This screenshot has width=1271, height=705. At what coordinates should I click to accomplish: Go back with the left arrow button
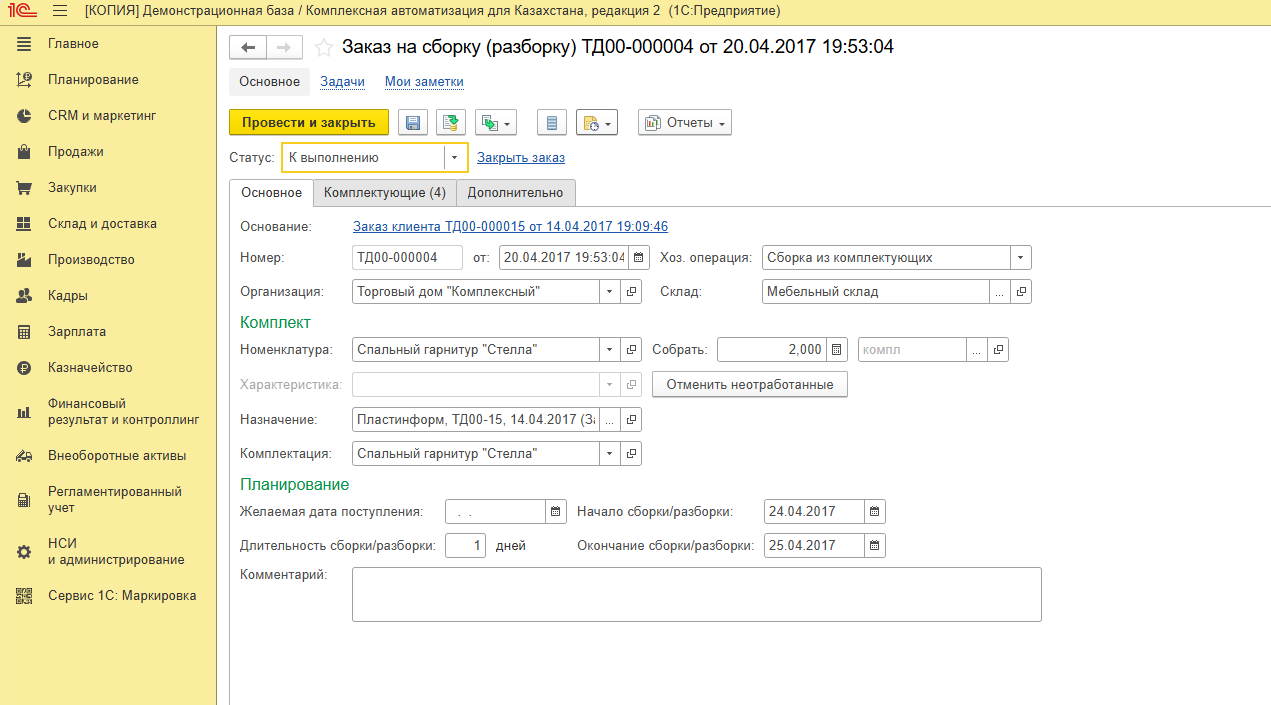click(248, 47)
